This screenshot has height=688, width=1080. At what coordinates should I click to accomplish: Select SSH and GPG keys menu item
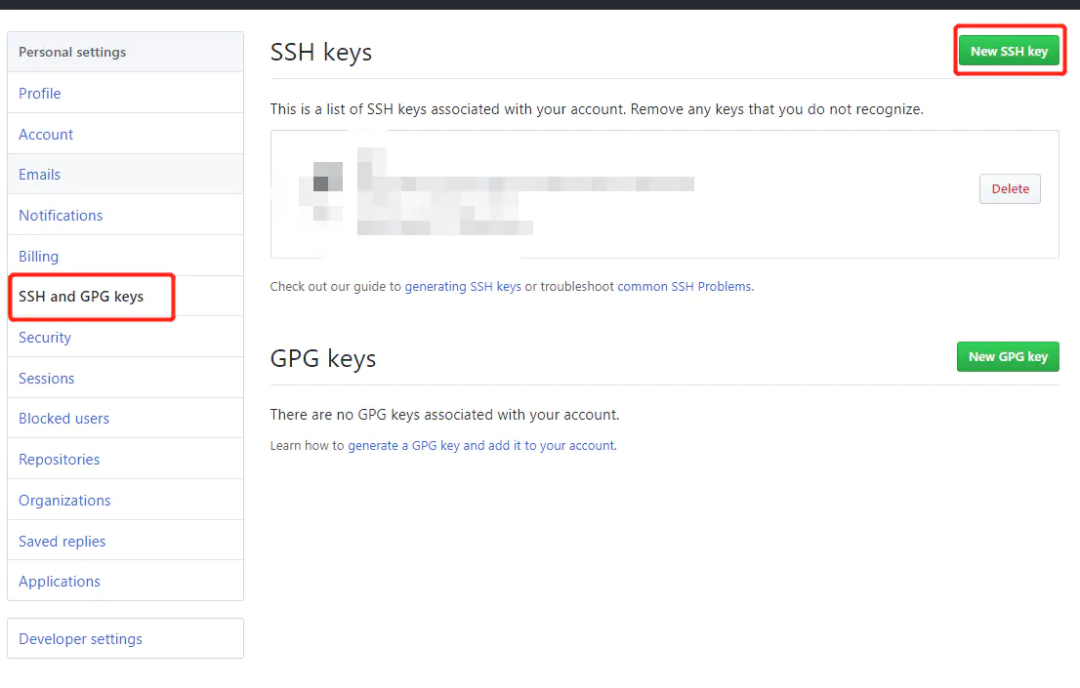click(81, 296)
